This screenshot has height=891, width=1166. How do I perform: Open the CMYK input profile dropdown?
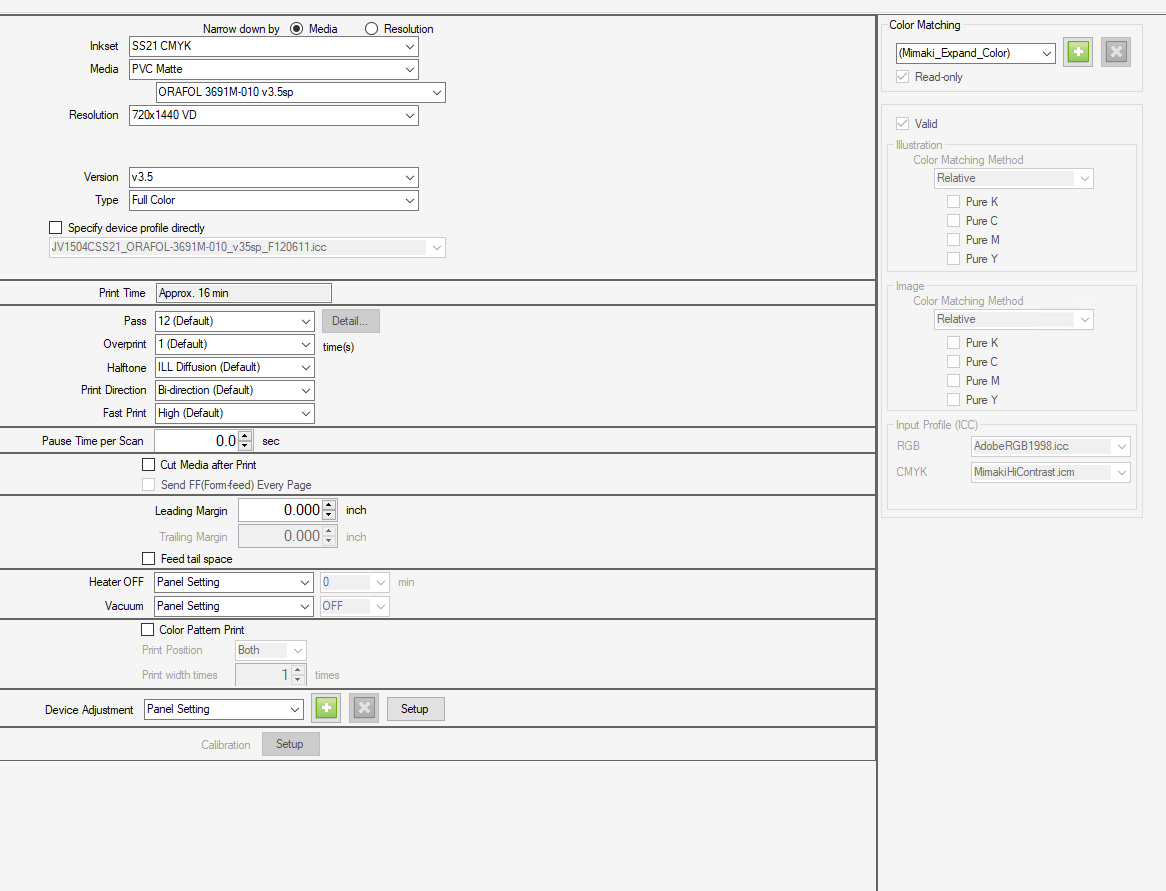(1051, 472)
